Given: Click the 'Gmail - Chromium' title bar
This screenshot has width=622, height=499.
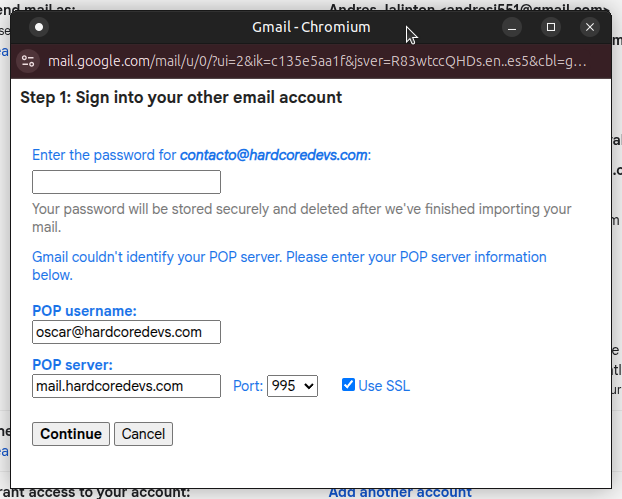Looking at the screenshot, I should coord(310,27).
